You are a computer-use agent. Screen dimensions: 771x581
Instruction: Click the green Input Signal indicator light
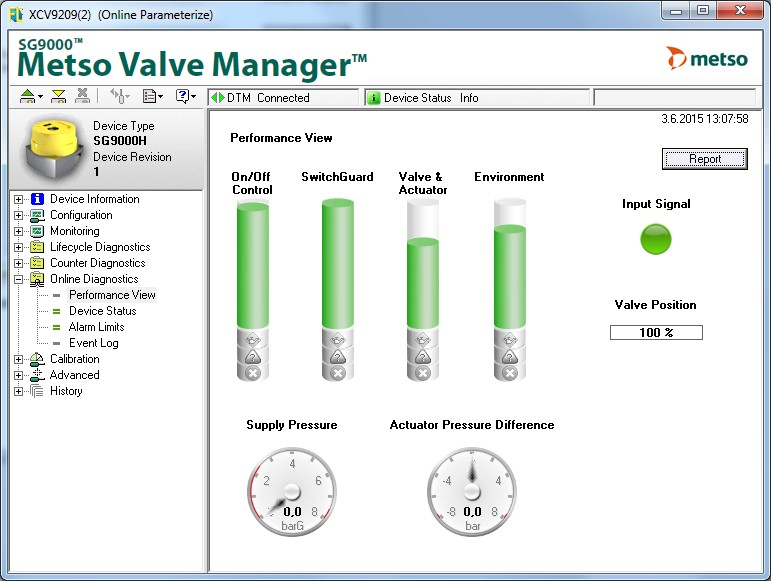click(x=655, y=239)
